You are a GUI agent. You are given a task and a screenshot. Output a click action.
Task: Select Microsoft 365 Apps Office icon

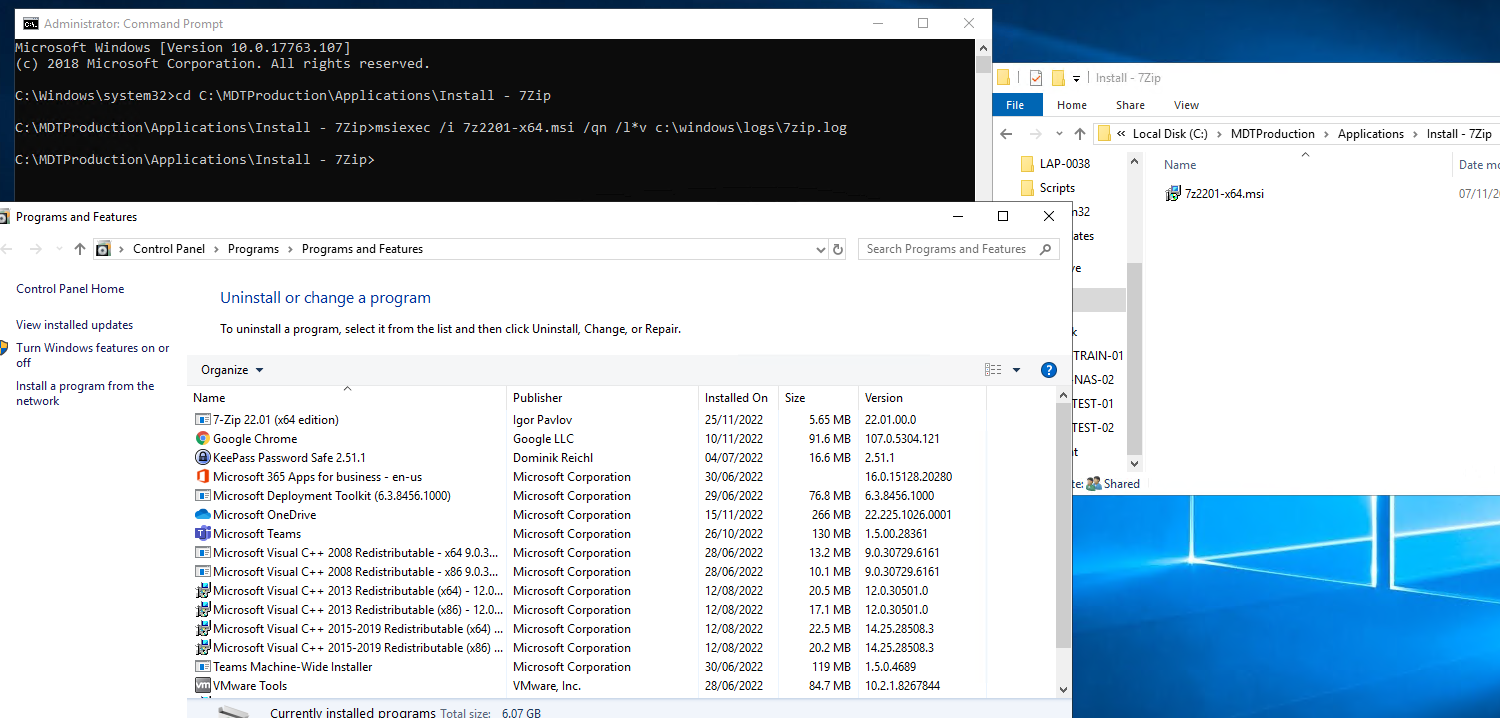[x=203, y=477]
